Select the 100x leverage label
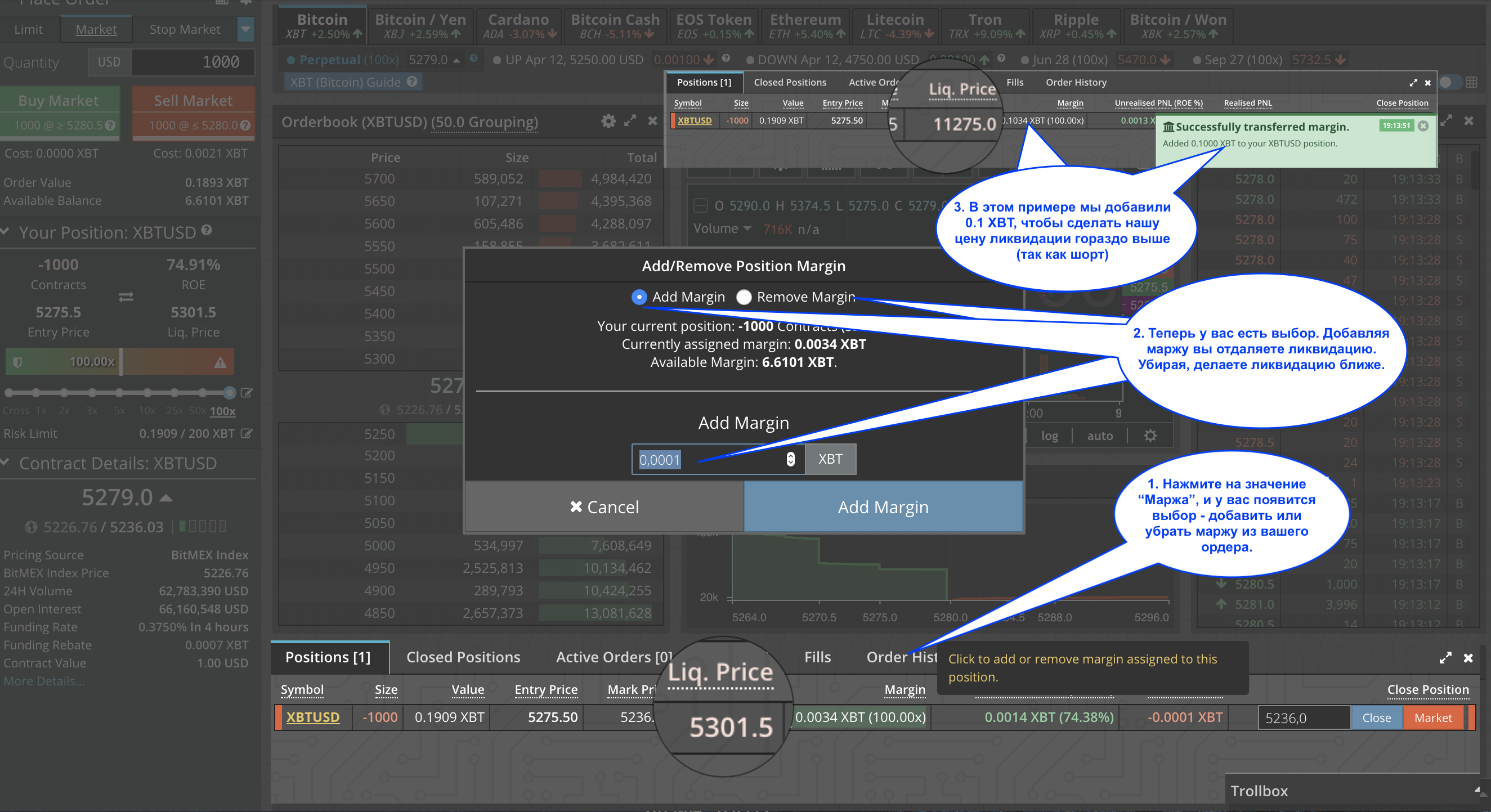This screenshot has height=812, width=1491. [222, 411]
